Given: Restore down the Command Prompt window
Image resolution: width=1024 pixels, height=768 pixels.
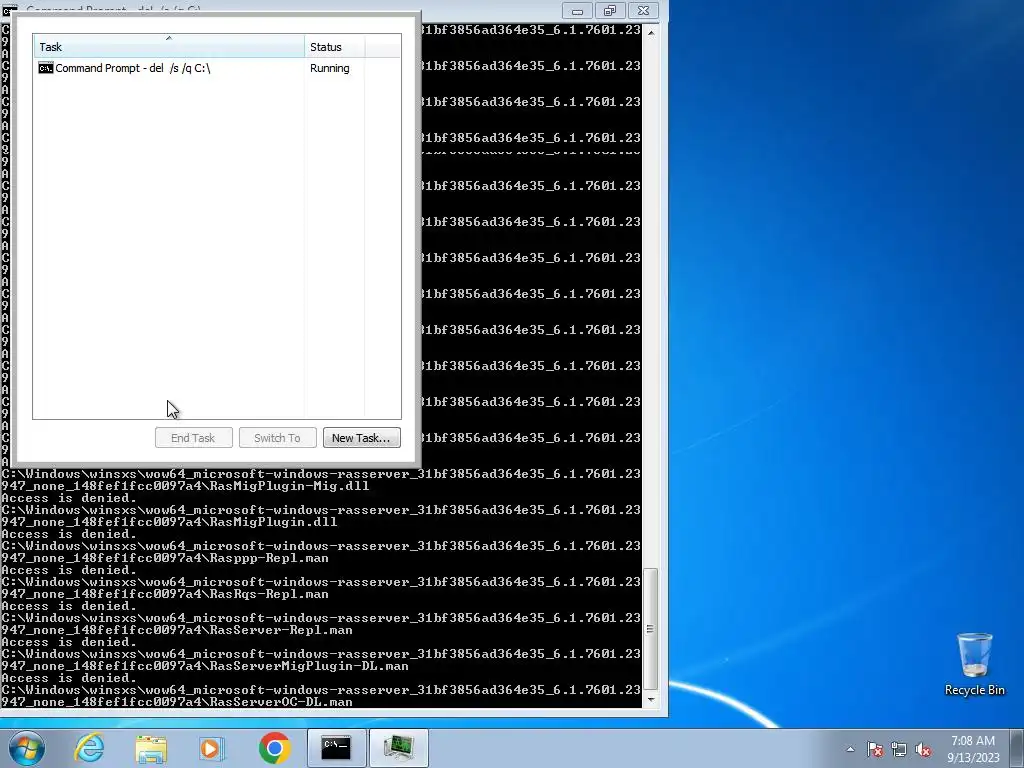Looking at the screenshot, I should tap(610, 10).
